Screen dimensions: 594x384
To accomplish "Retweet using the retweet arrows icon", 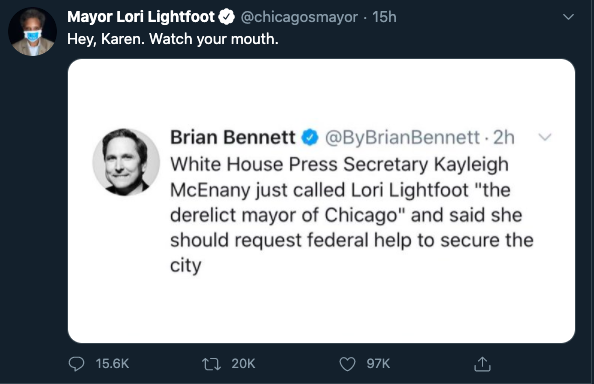I will point(211,364).
